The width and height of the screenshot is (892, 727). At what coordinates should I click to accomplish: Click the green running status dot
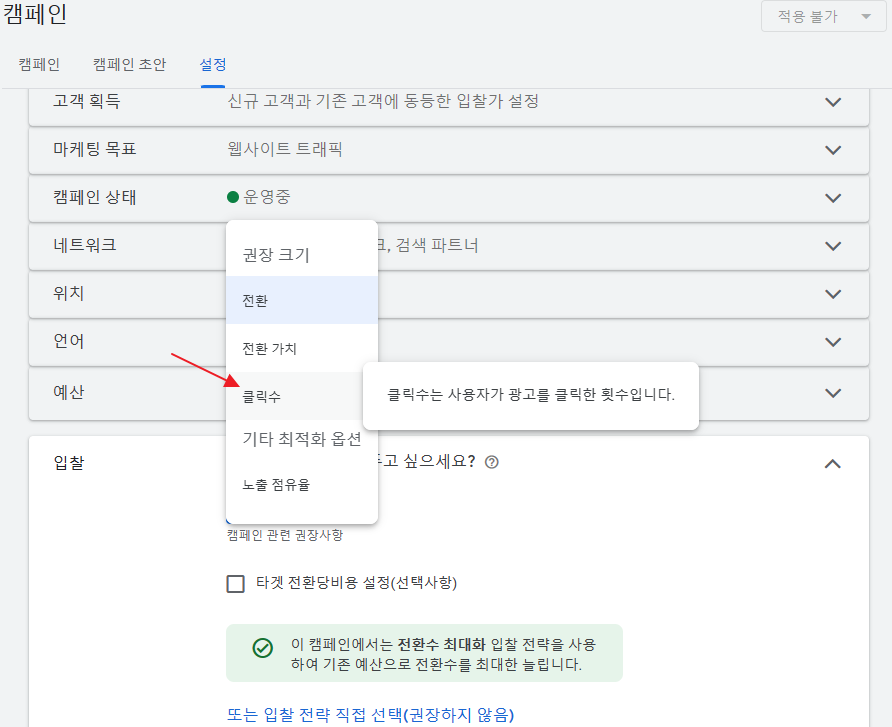(x=233, y=198)
